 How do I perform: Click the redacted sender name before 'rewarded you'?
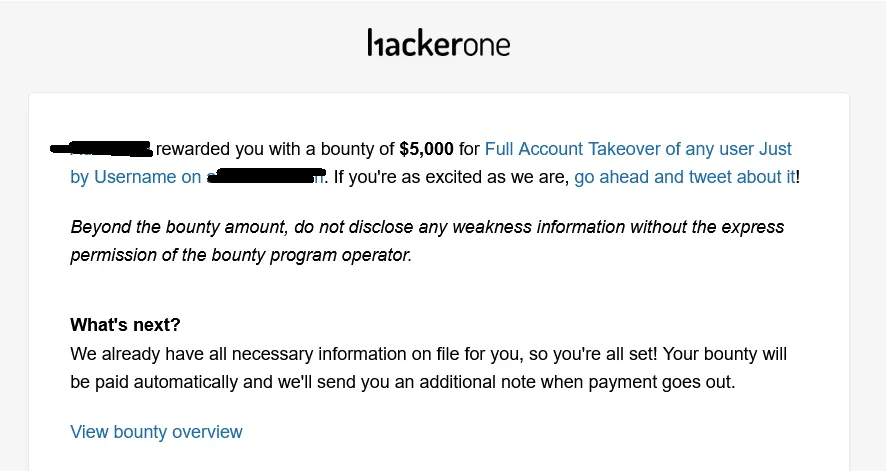[102, 149]
